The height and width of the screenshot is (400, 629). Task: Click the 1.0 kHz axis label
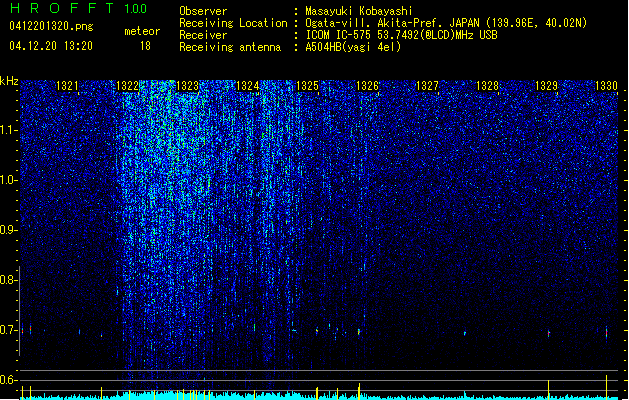[x=8, y=181]
